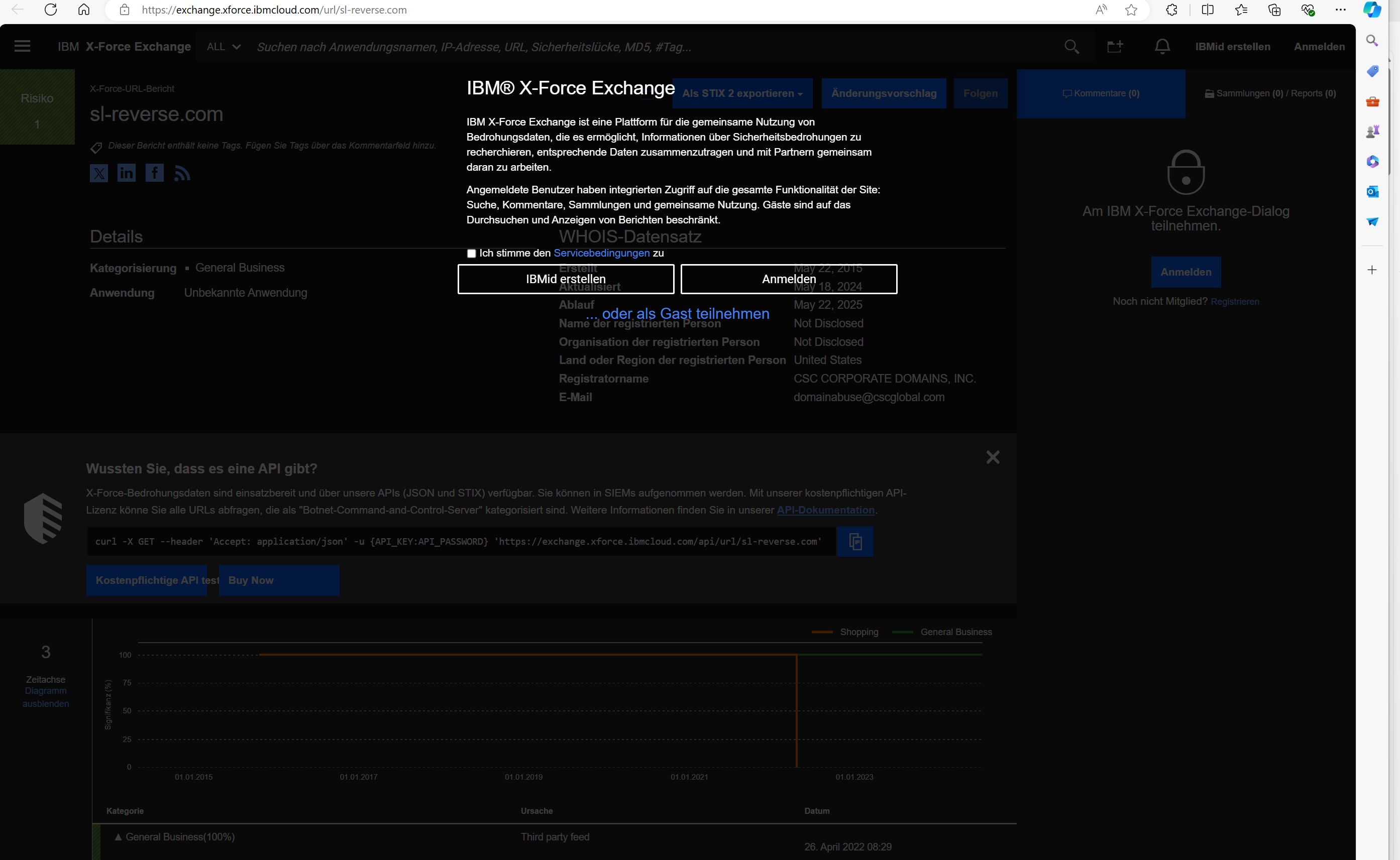Open the add-to-collection icon in header
The image size is (1400, 860).
(1115, 47)
